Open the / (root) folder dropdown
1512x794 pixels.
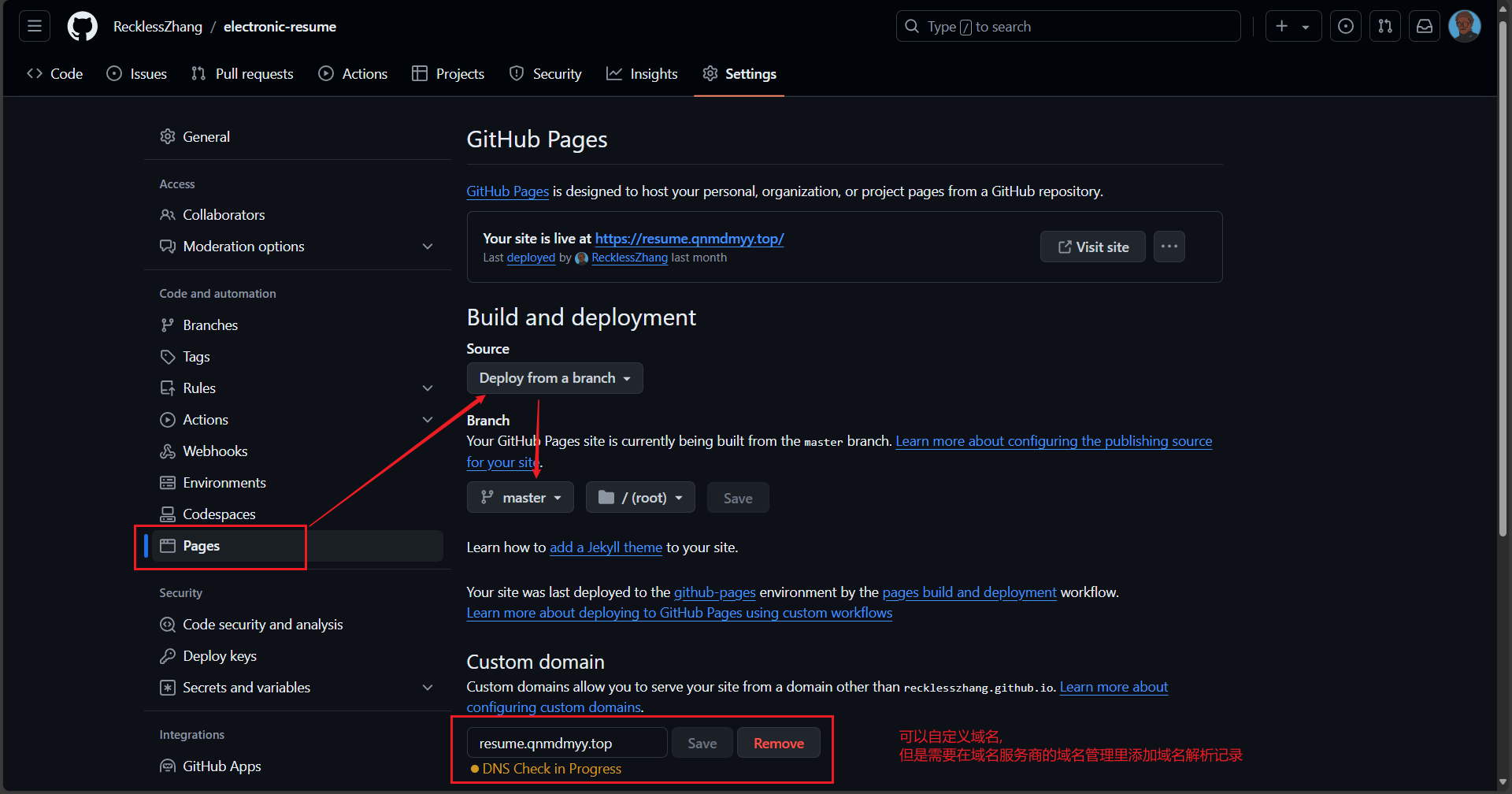pos(640,498)
